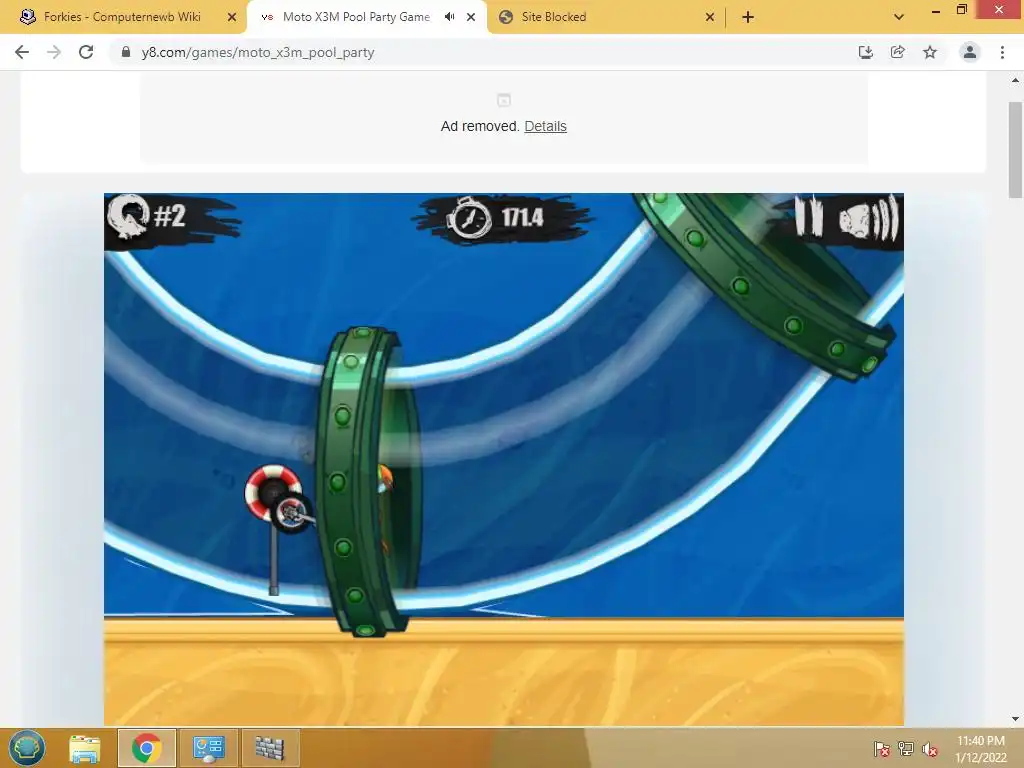Open File Explorer from taskbar
The width and height of the screenshot is (1024, 768).
(x=85, y=748)
